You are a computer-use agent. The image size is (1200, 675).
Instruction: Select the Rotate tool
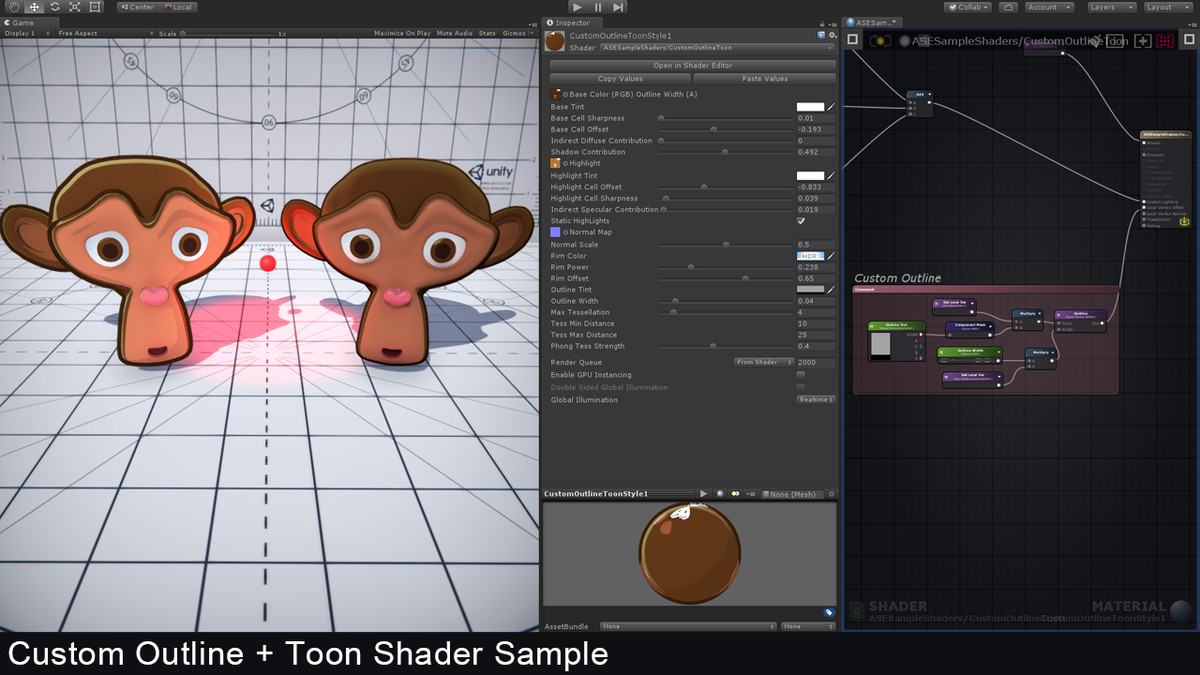[x=54, y=7]
